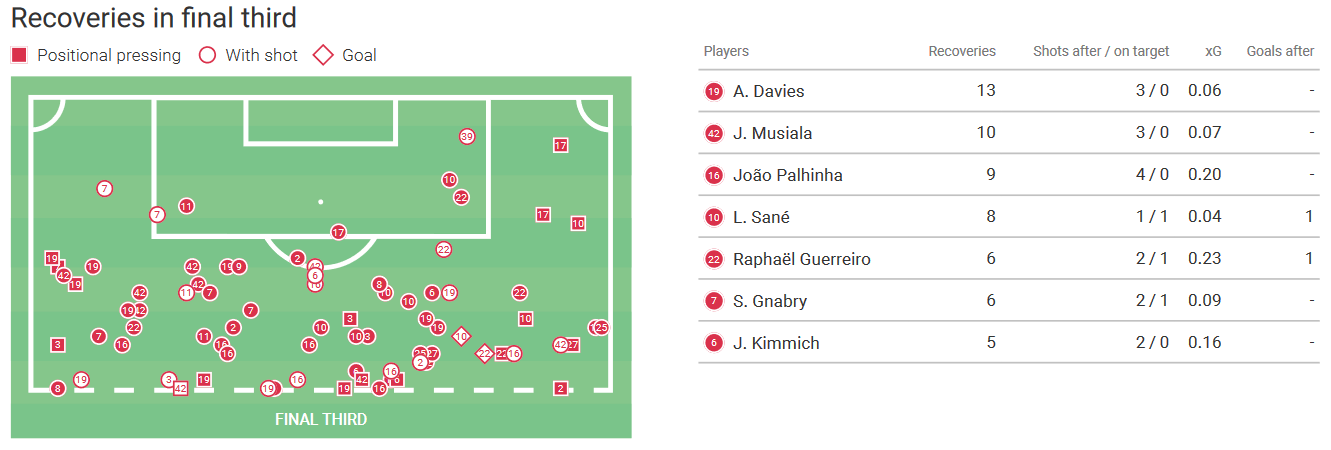
Task: Click the number 9 recovery marker
Action: [239, 267]
